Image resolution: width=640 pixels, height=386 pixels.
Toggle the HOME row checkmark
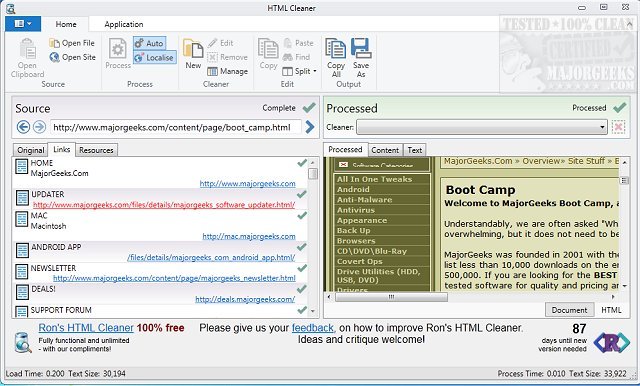coord(302,163)
